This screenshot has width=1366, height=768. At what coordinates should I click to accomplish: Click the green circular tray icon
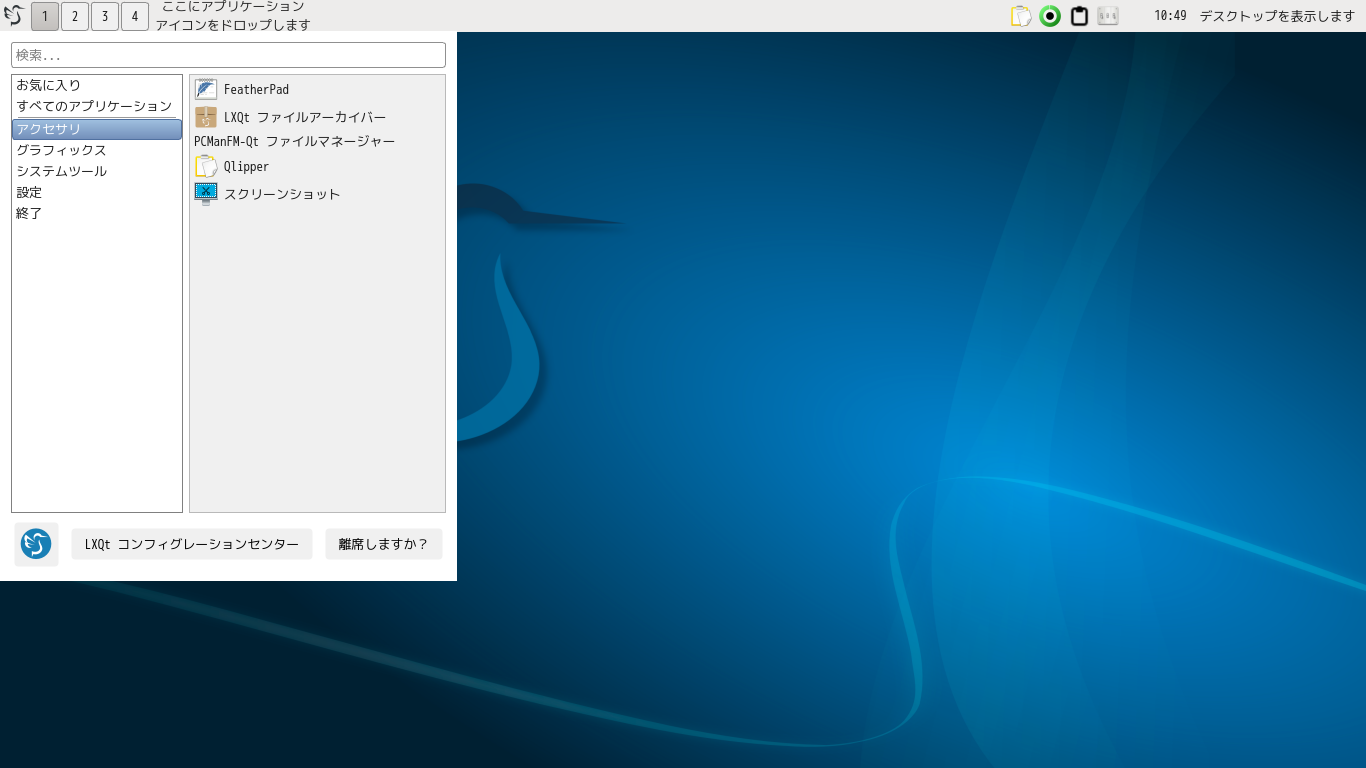[x=1050, y=16]
